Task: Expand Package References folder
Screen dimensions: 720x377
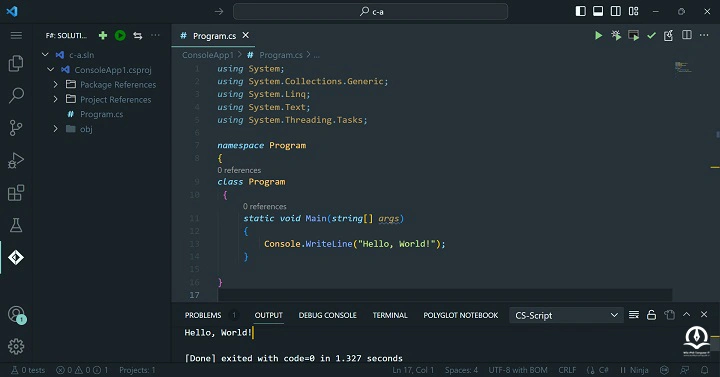Action: [56, 84]
